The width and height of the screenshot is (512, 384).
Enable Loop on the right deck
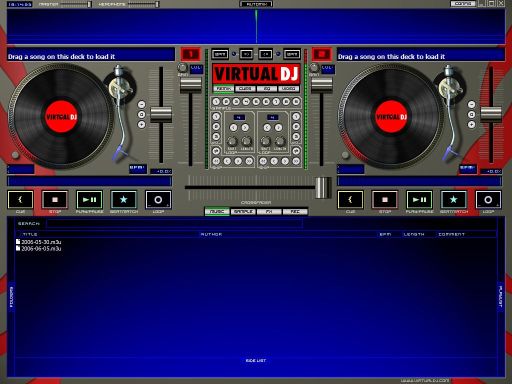tap(488, 200)
